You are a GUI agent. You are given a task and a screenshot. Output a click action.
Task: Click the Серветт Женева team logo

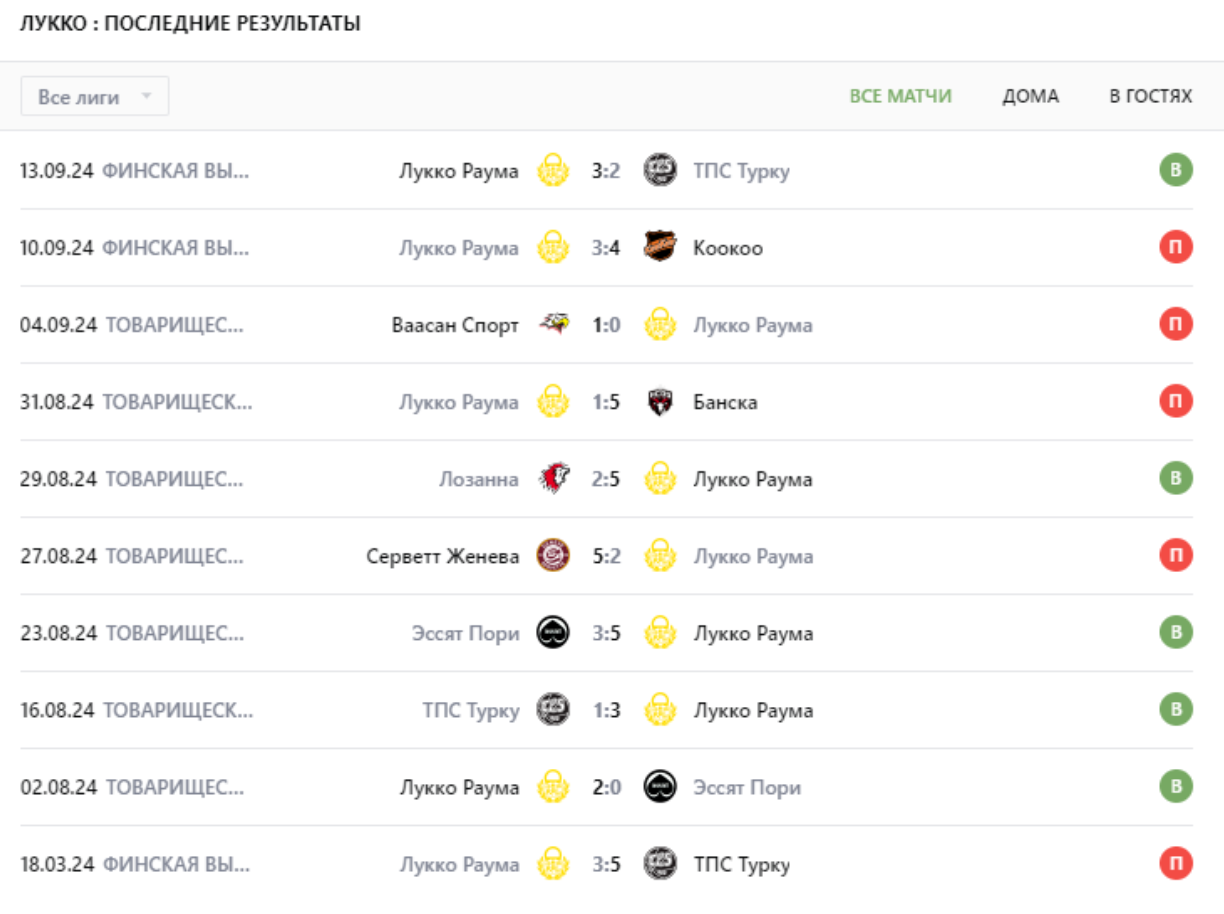point(553,555)
